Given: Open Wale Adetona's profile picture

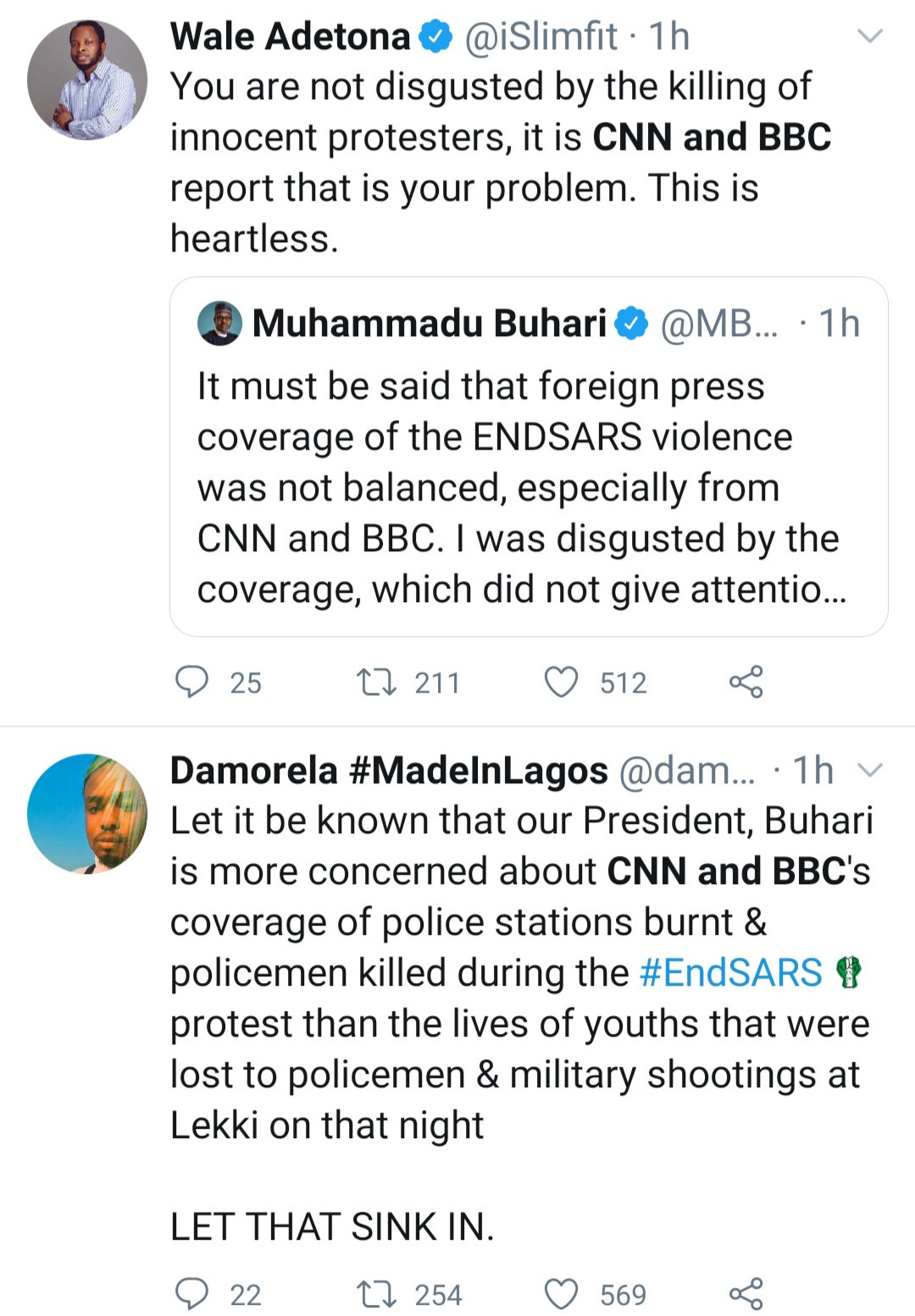Looking at the screenshot, I should click(87, 80).
